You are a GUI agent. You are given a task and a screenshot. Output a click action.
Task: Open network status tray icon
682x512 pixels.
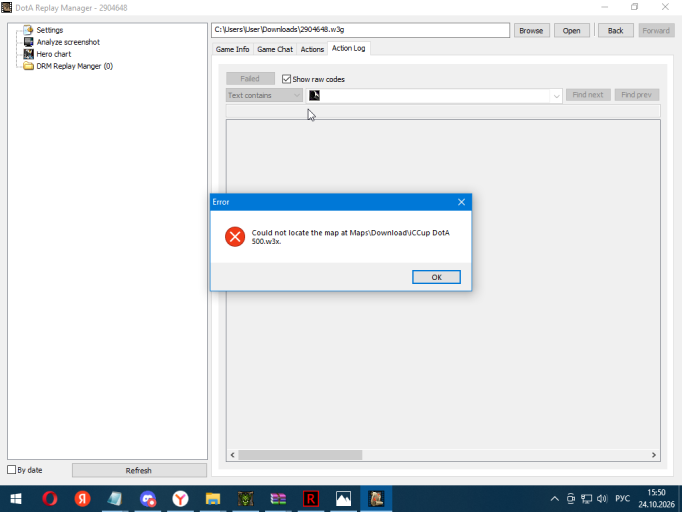587,499
